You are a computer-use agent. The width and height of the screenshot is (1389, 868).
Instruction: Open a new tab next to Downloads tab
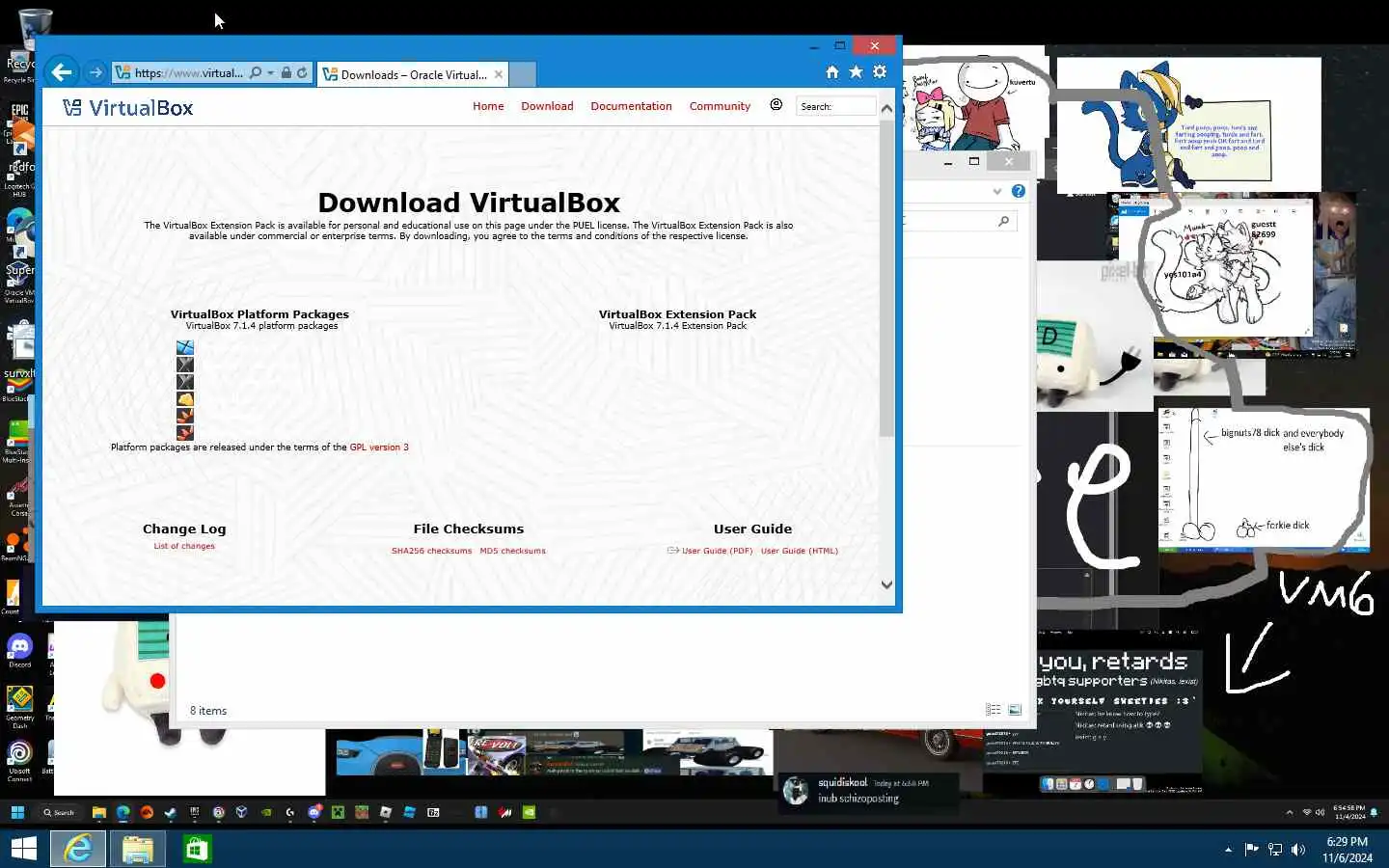point(522,74)
